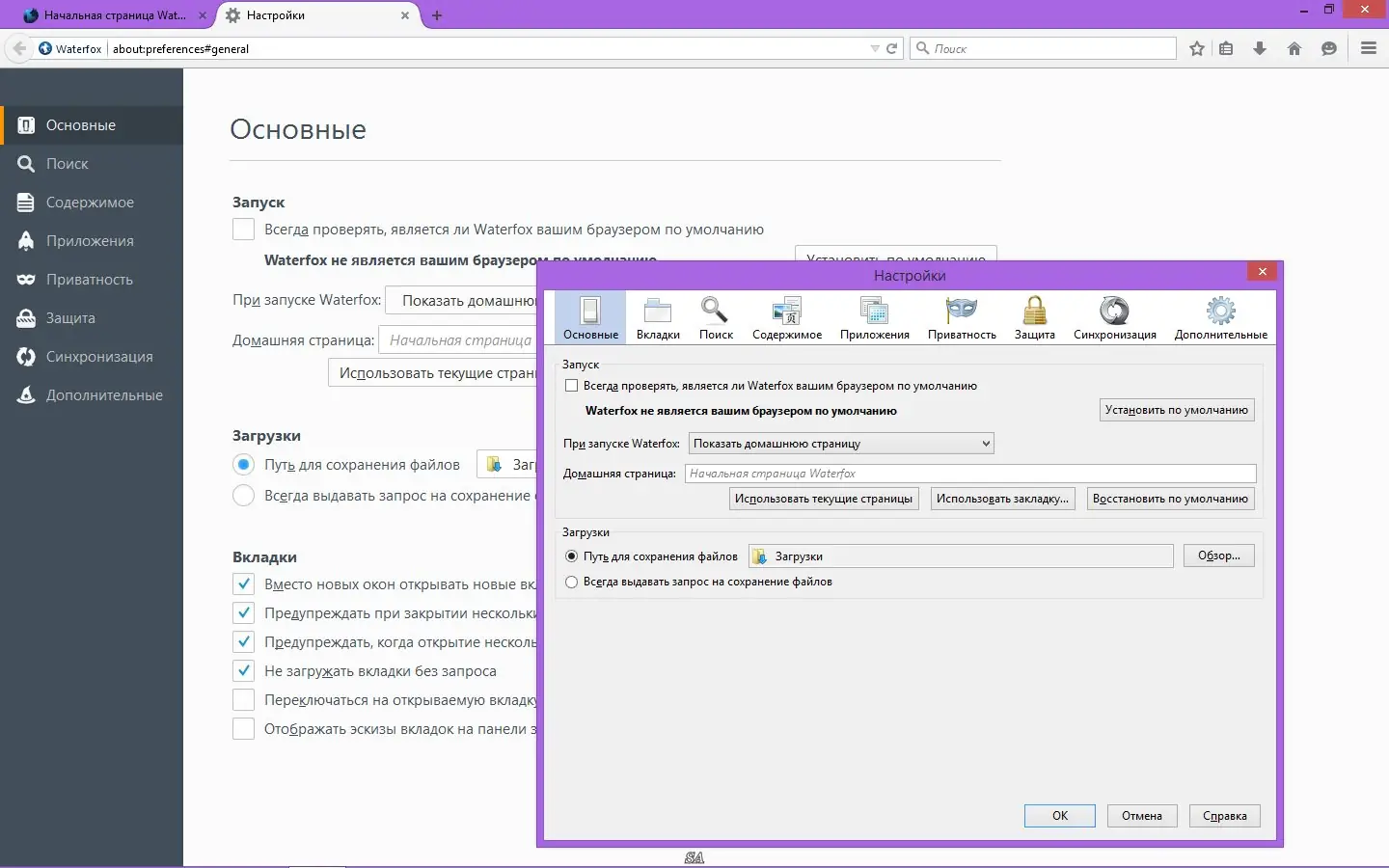The height and width of the screenshot is (868, 1389).
Task: Click Восстановить по умолчанию button
Action: (x=1170, y=499)
